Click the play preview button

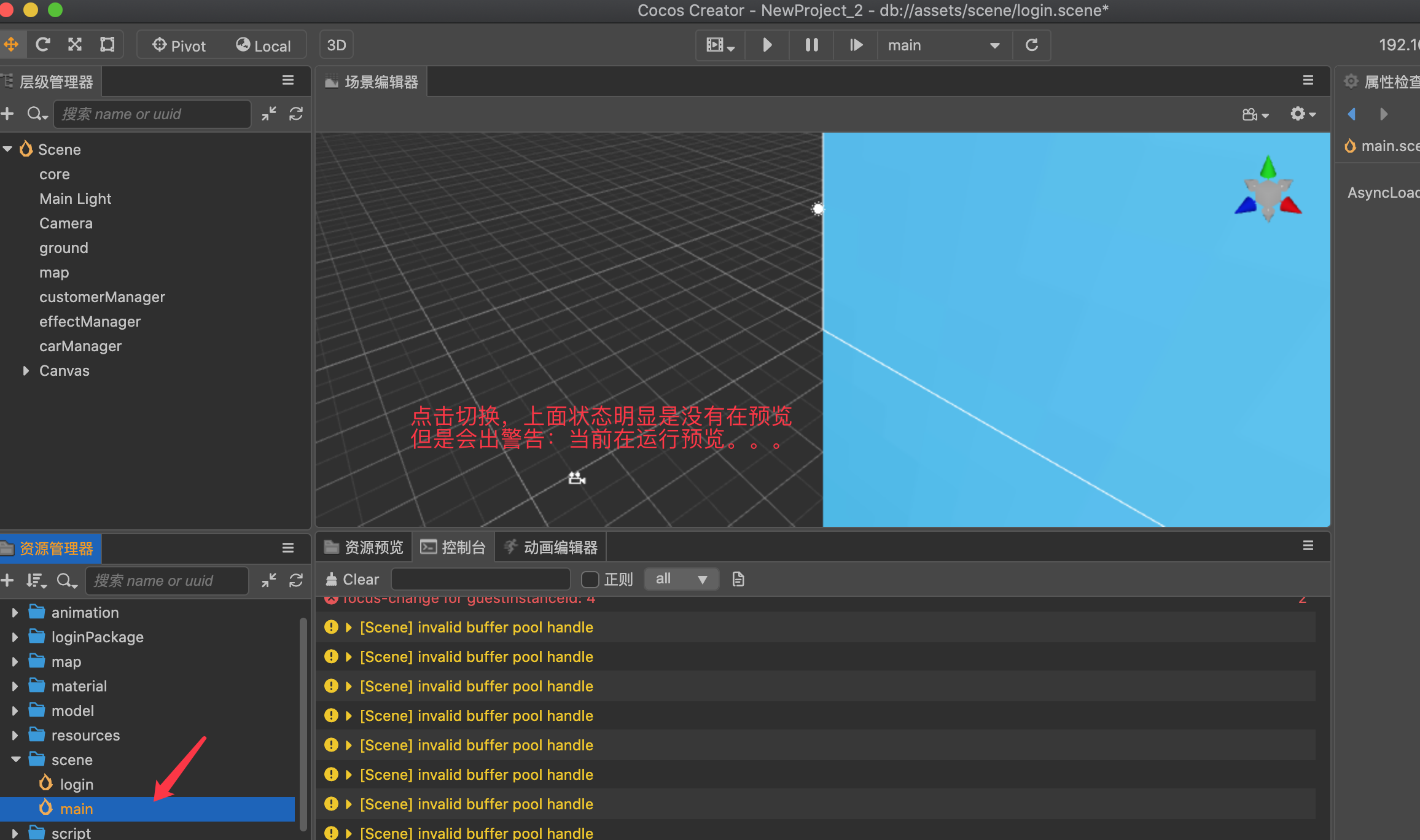click(767, 45)
